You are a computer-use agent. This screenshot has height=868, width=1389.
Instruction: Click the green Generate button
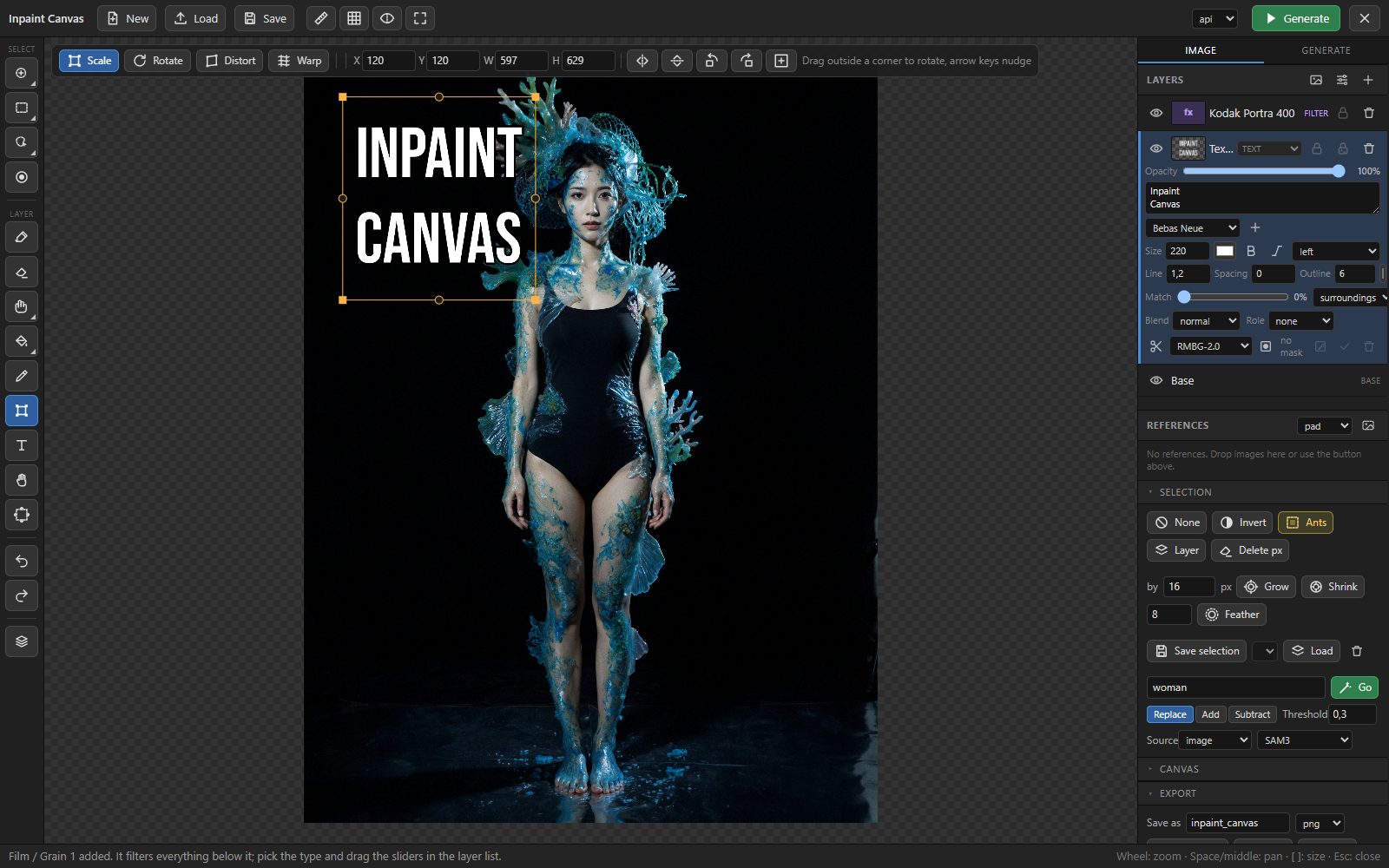point(1296,18)
